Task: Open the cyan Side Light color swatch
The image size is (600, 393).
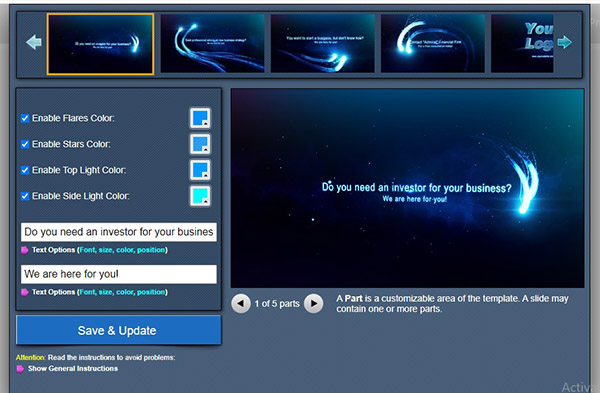Action: pyautogui.click(x=200, y=196)
